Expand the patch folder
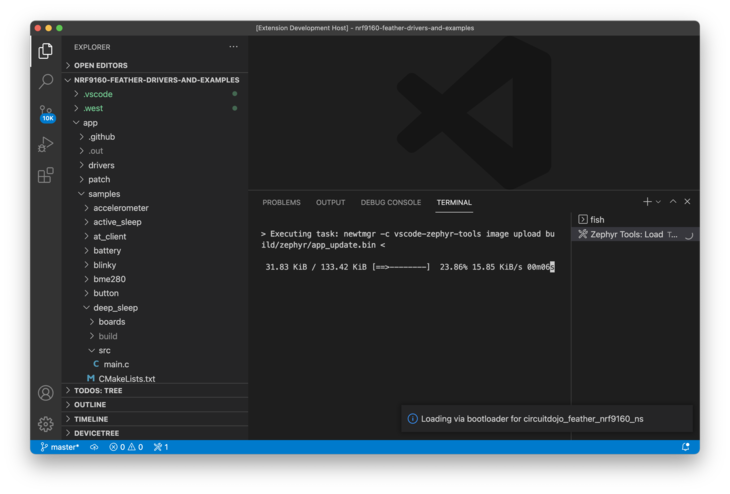 click(155, 179)
